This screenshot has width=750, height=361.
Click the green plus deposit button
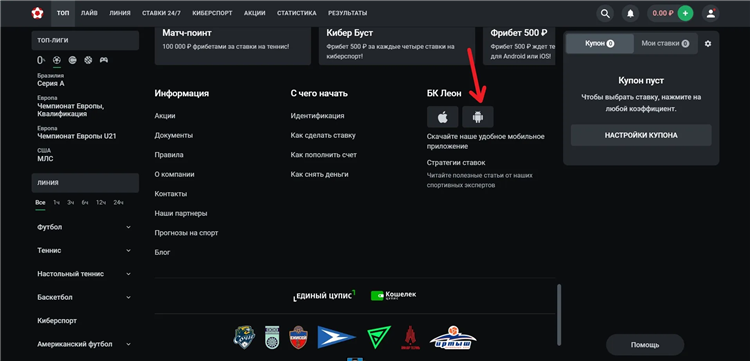pyautogui.click(x=685, y=13)
